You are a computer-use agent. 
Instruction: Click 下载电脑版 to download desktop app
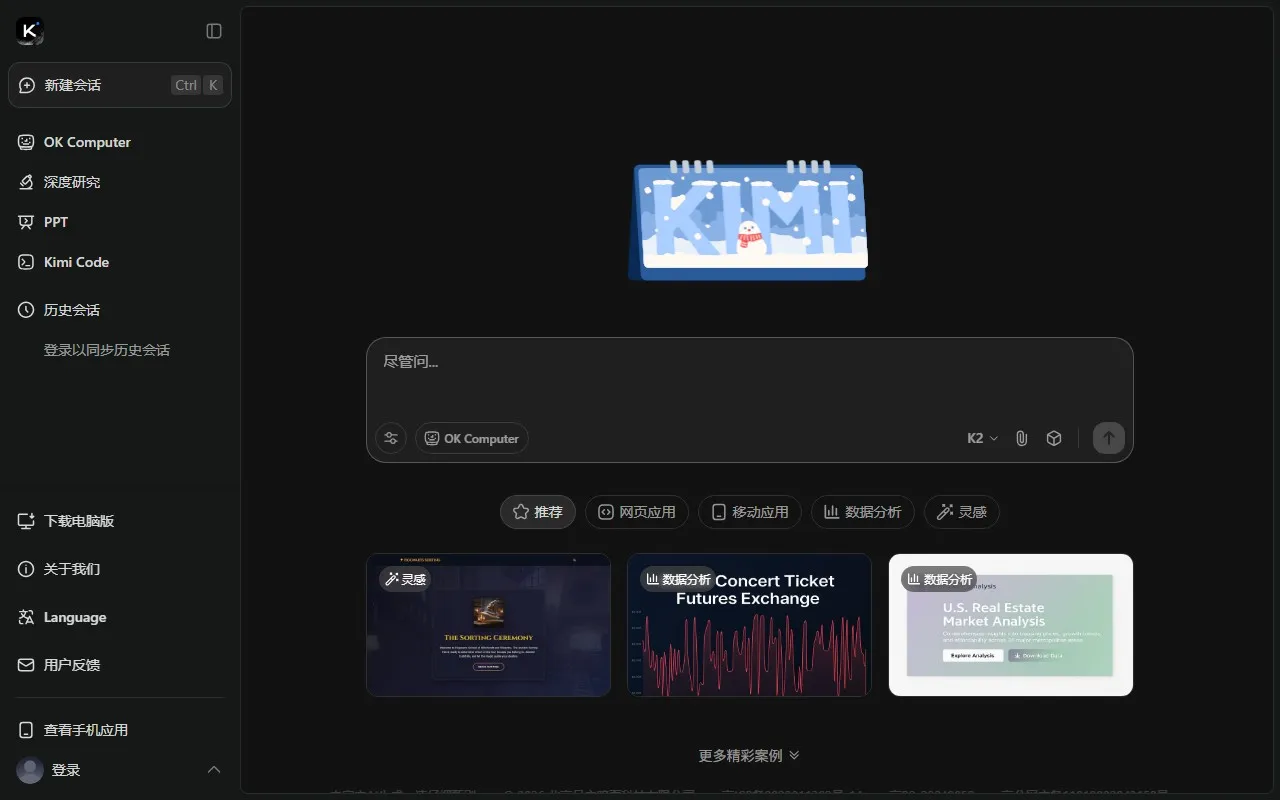coord(76,521)
